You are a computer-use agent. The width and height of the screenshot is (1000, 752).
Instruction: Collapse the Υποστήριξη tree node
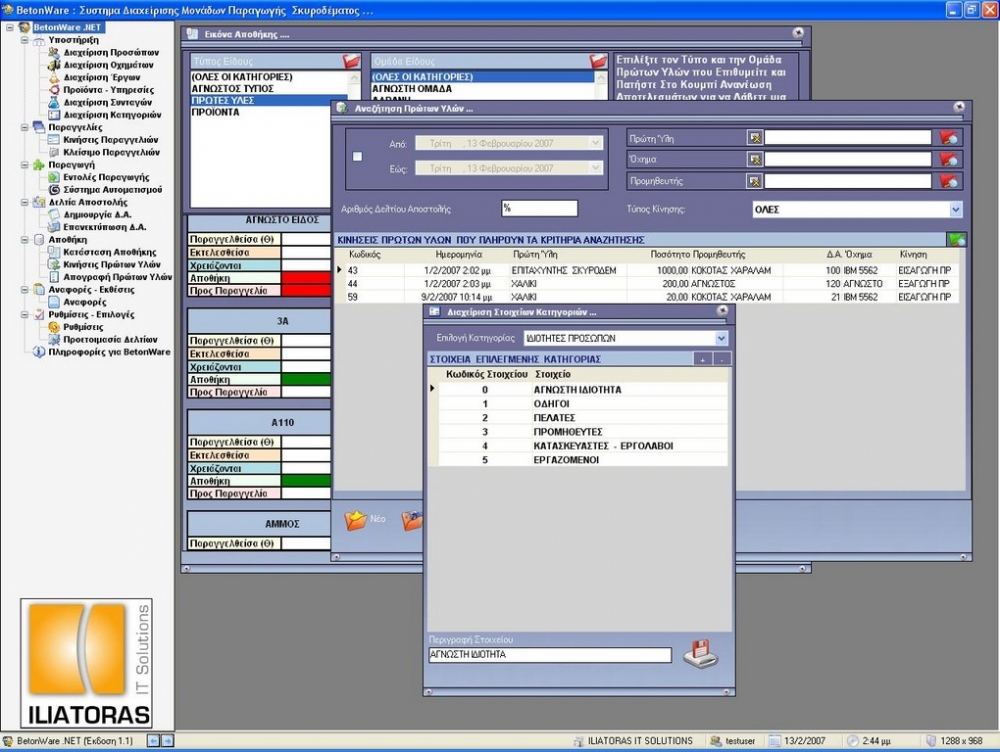coord(25,40)
